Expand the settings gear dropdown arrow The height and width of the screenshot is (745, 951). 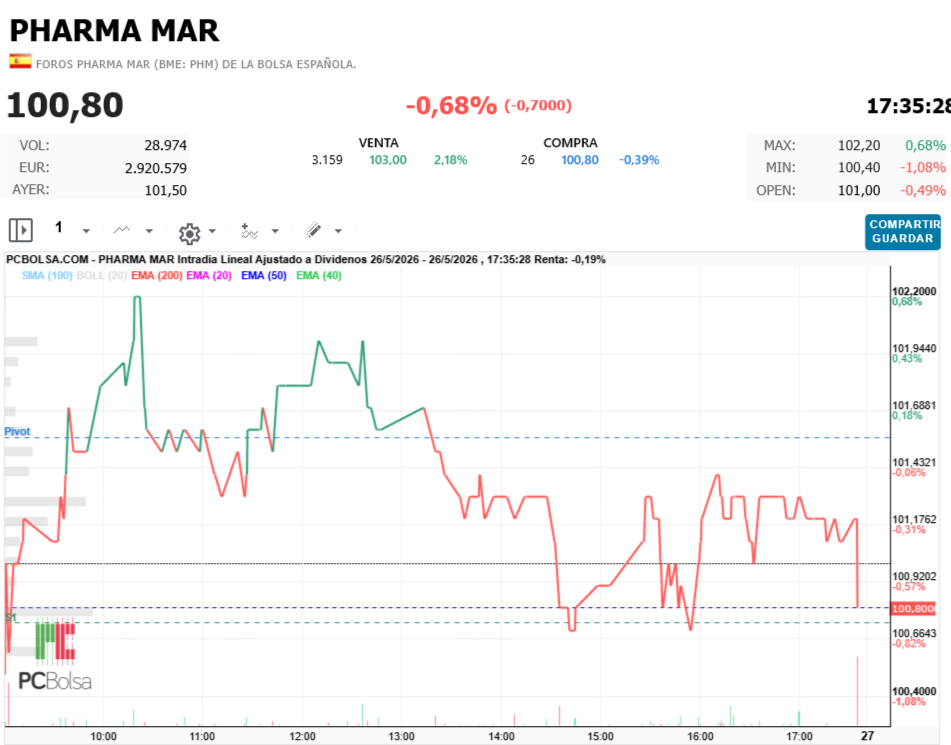(212, 231)
